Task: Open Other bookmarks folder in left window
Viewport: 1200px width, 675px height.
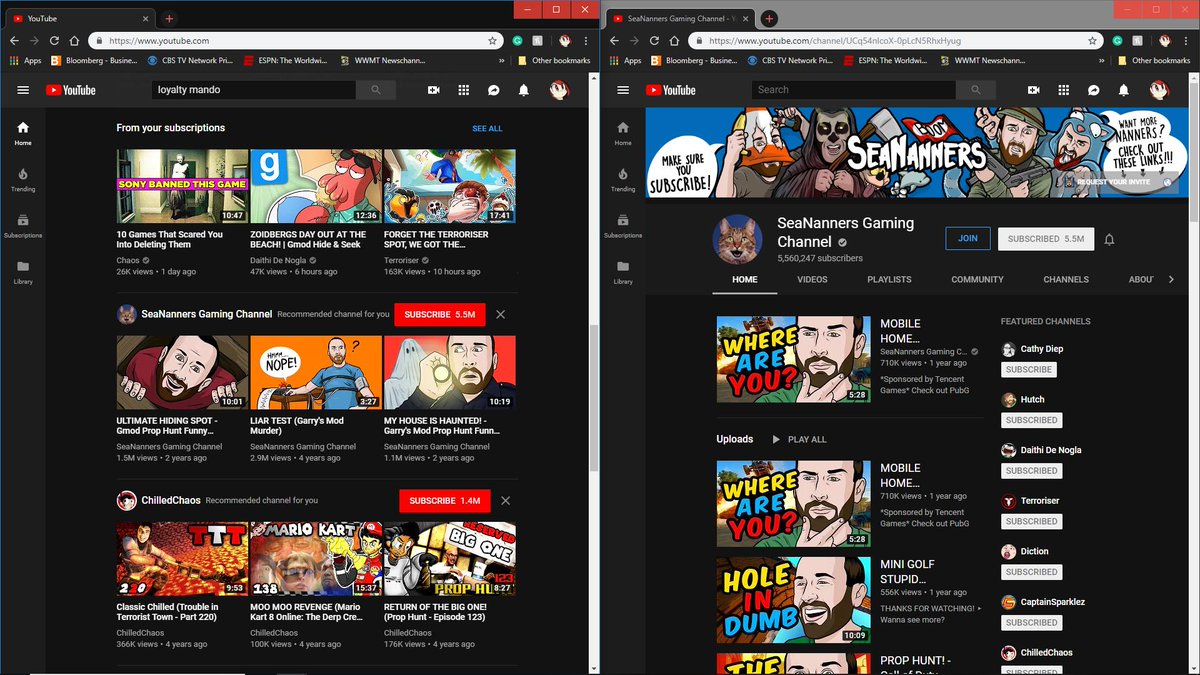Action: [555, 60]
